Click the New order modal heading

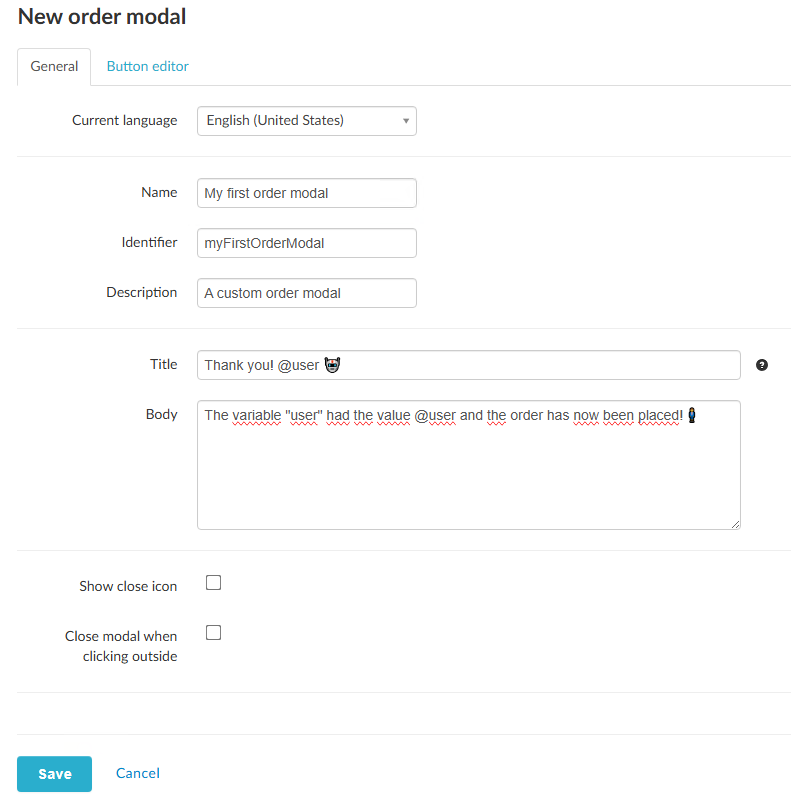pos(102,16)
